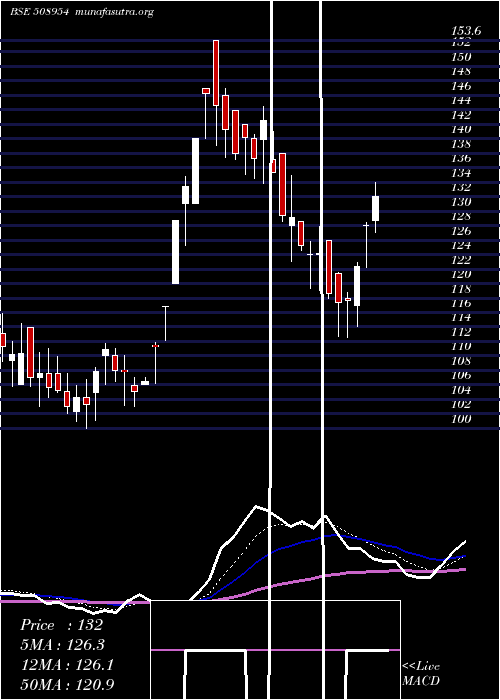Click the tallest red candle peaking near 152
This screenshot has height=700, width=500.
(x=216, y=73)
